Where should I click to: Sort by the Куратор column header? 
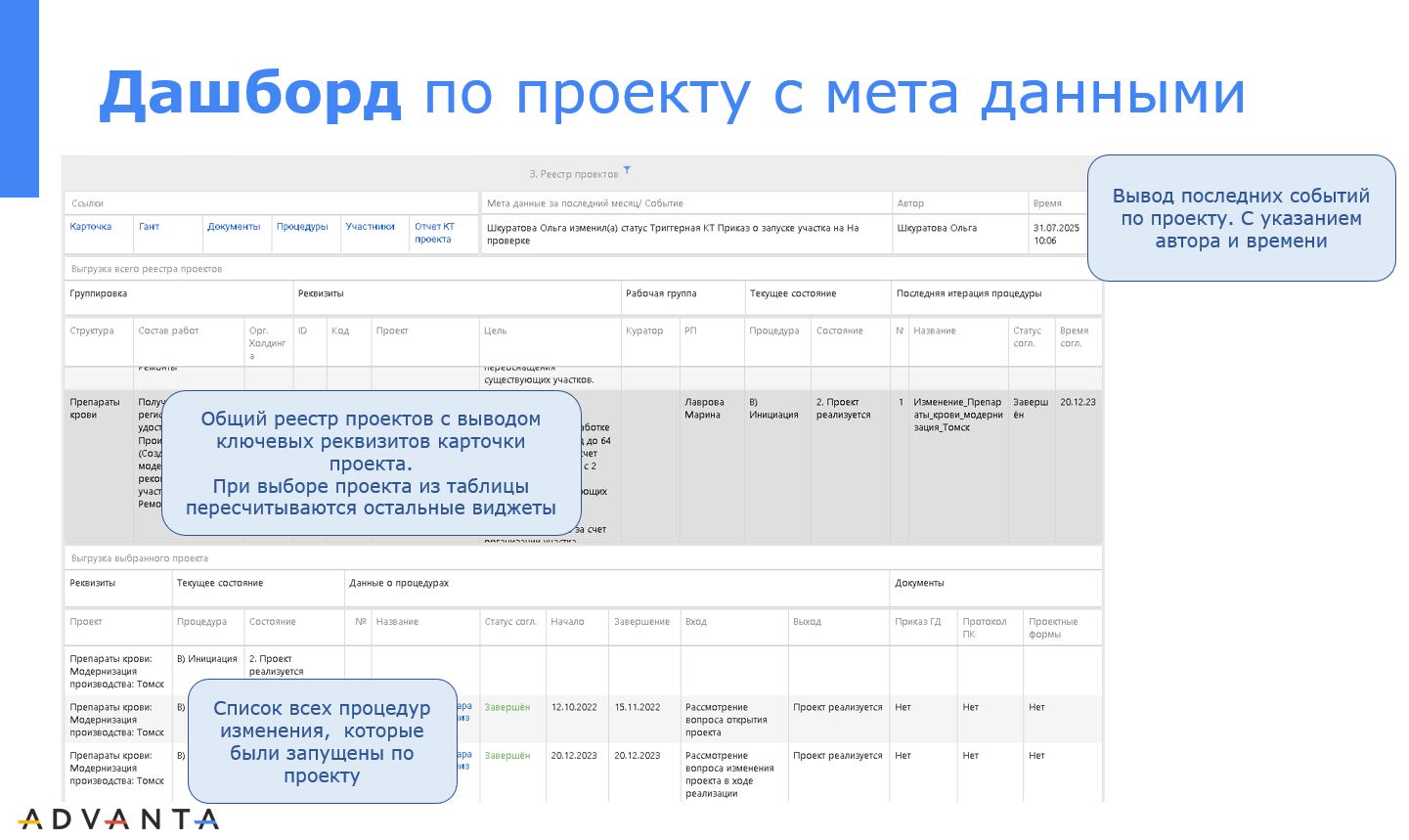[644, 332]
